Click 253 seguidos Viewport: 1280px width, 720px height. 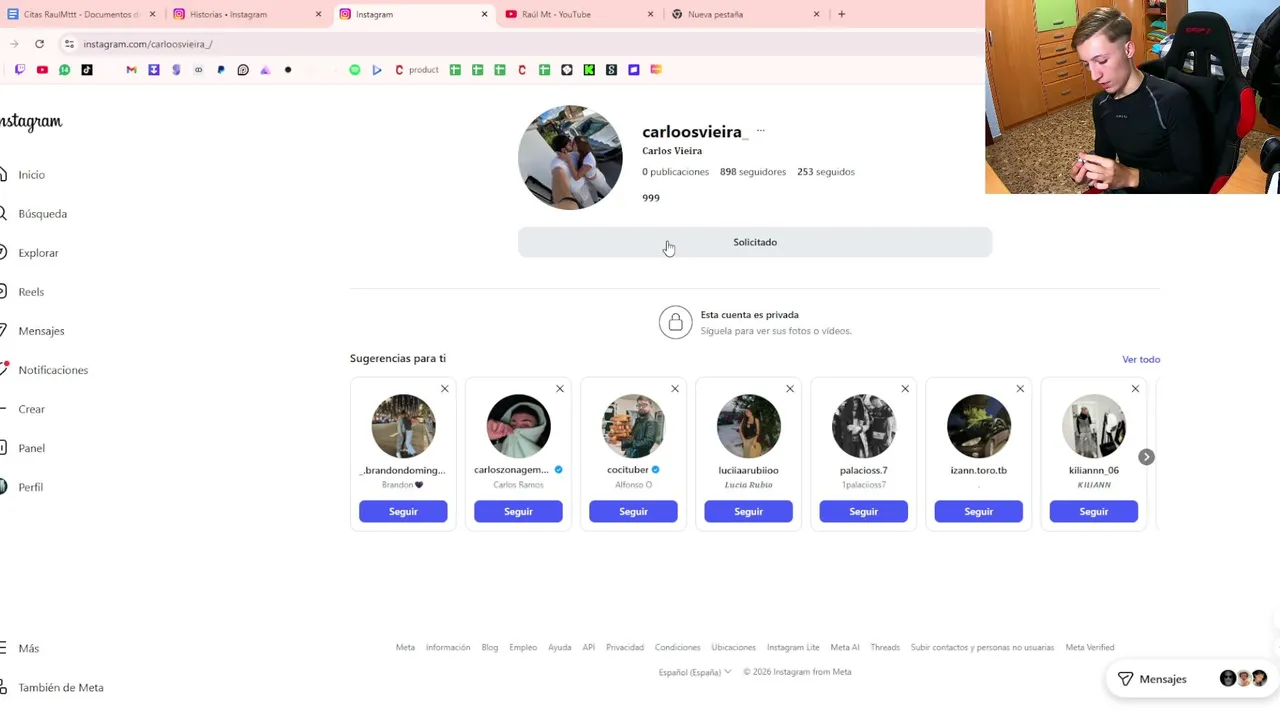point(826,172)
